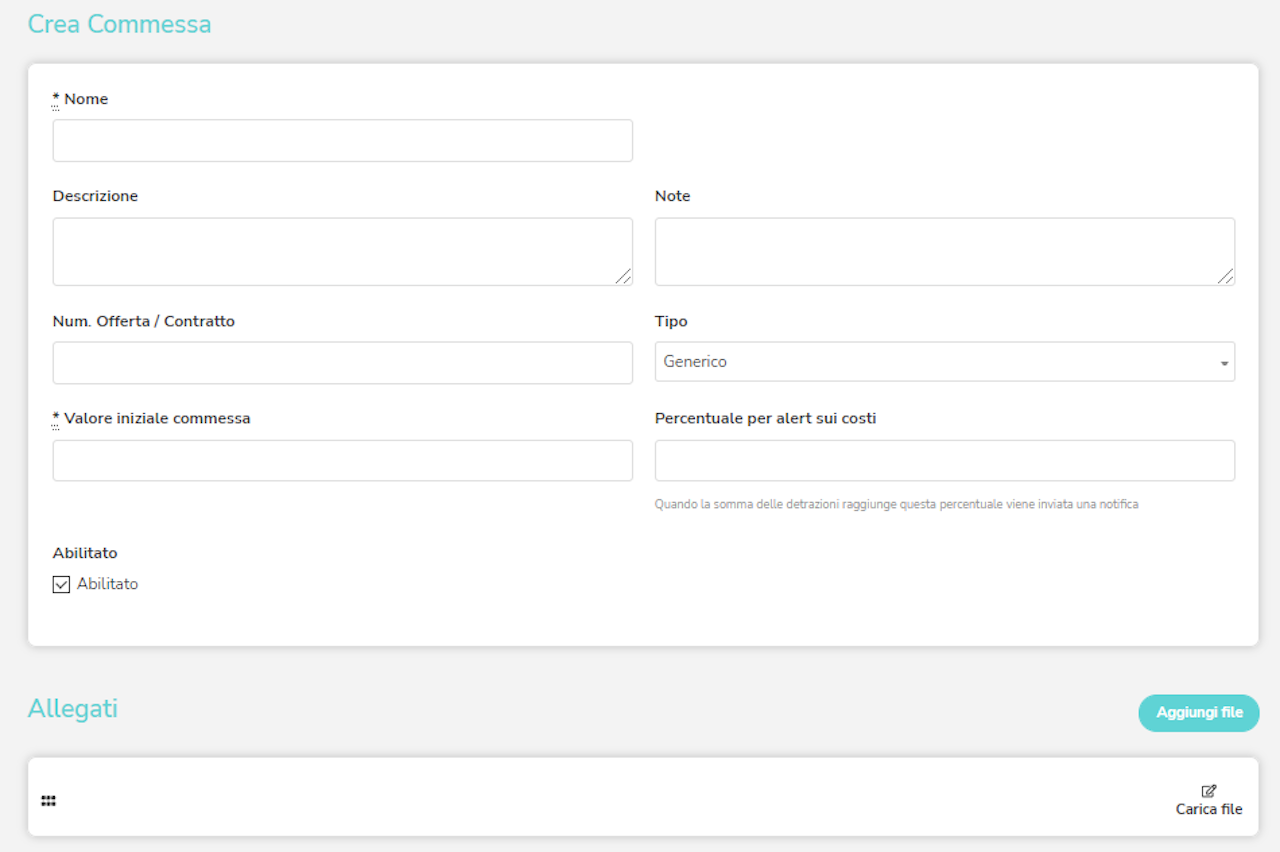Screen dimensions: 1280x852
Task: Click the Percentuale per alert sui costi label
Action: click(x=765, y=418)
